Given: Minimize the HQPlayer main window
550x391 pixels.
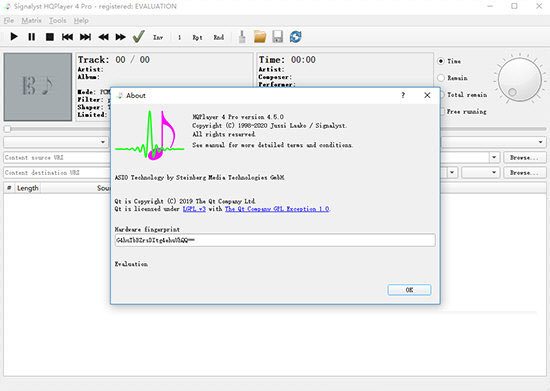Looking at the screenshot, I should click(490, 6).
